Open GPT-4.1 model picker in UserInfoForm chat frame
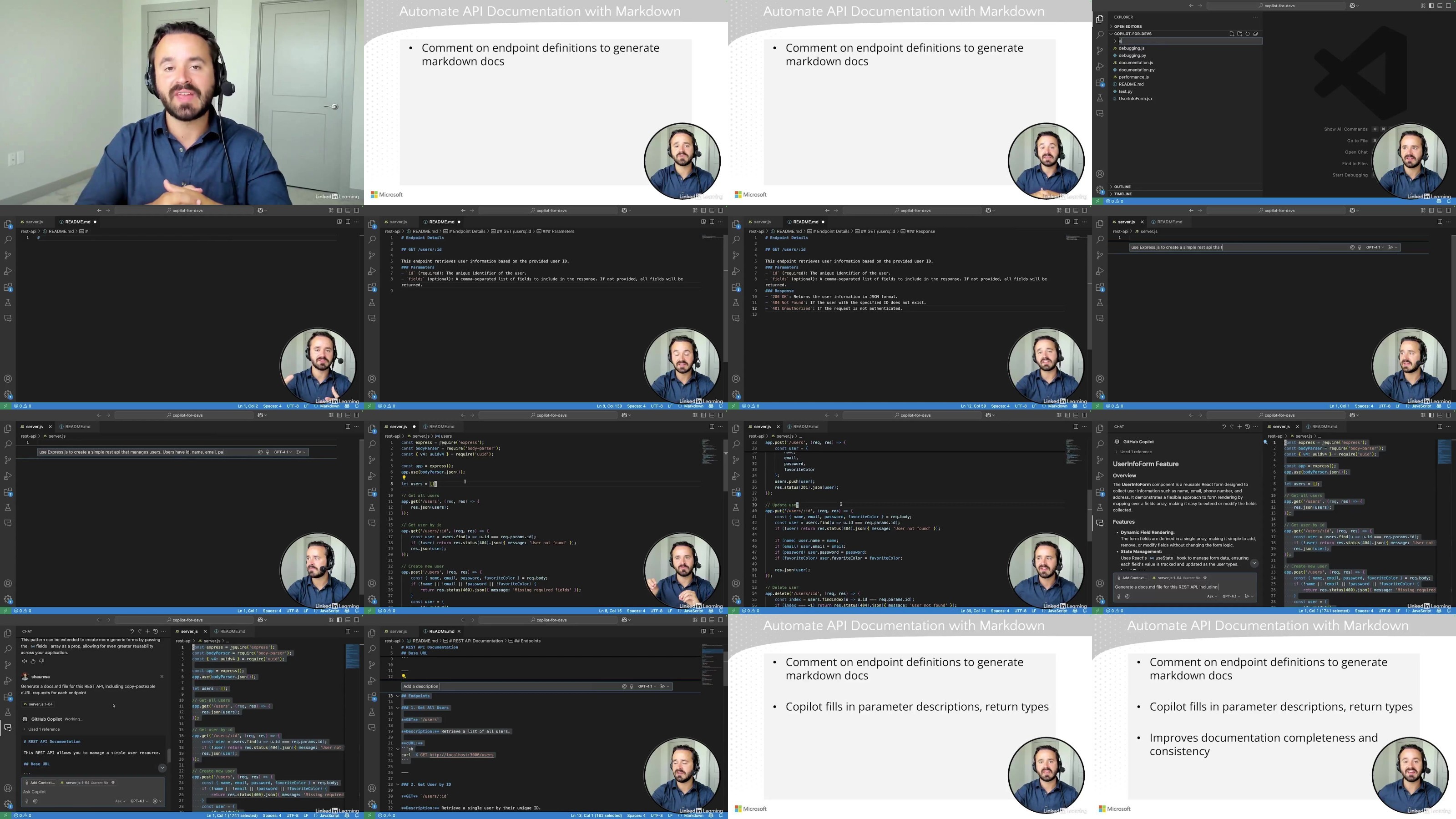 pyautogui.click(x=1231, y=597)
